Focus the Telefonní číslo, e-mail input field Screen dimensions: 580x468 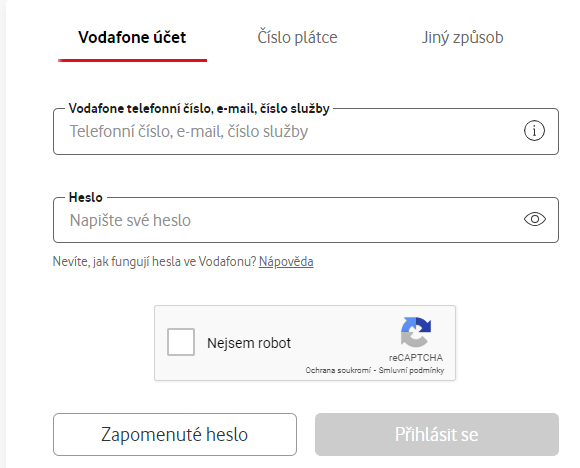pos(289,131)
